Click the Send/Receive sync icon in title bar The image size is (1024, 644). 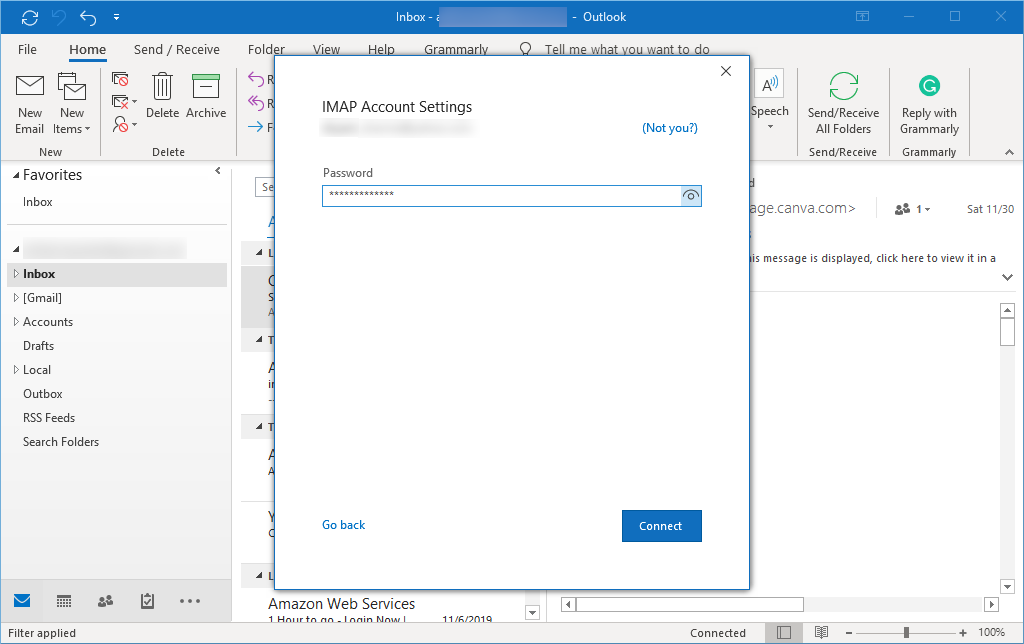tap(29, 18)
